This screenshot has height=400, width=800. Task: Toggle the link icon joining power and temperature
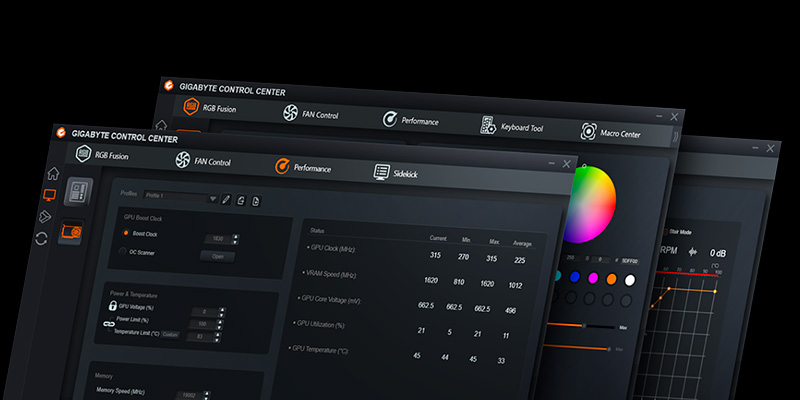point(109,323)
